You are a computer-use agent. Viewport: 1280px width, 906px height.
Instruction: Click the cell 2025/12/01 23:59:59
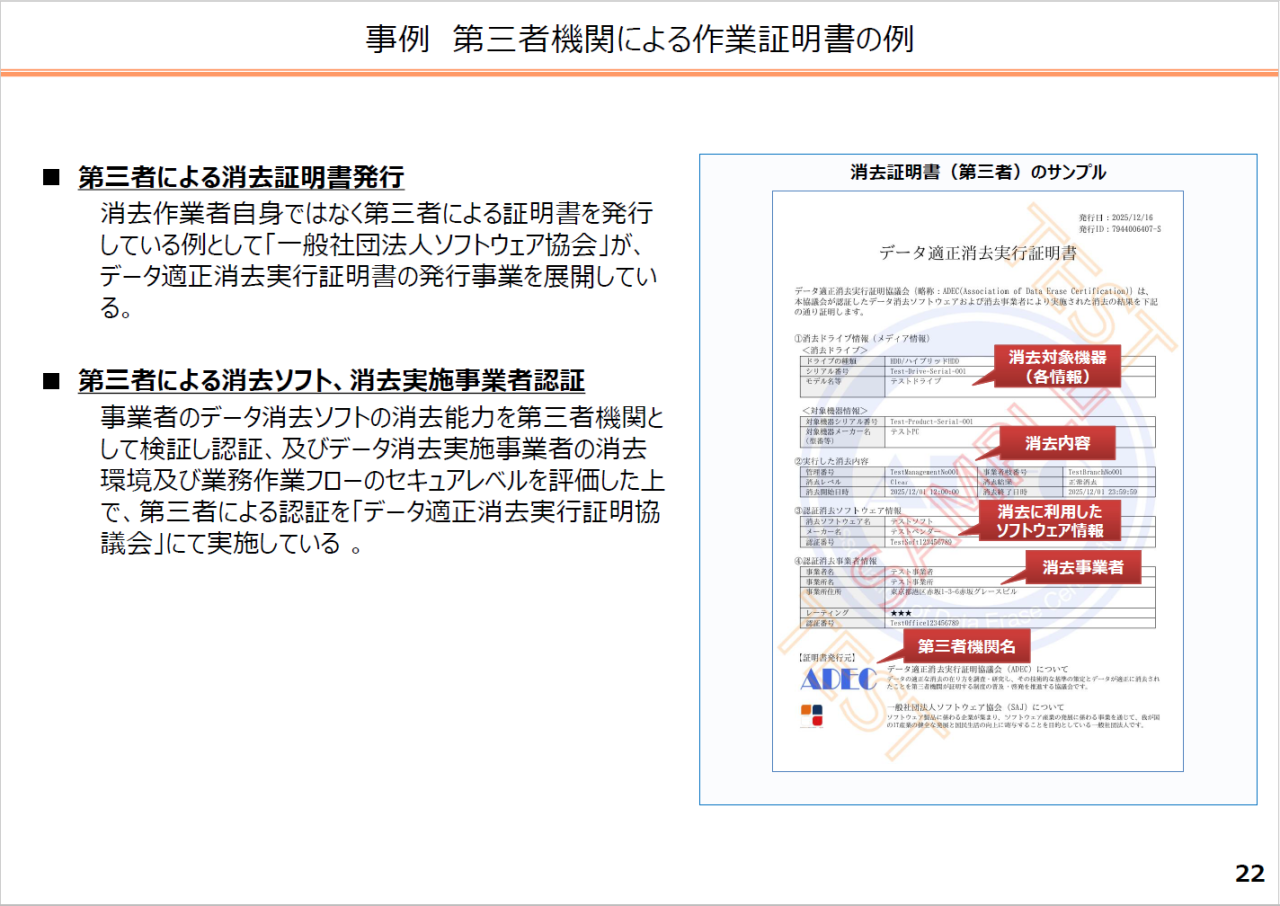[1102, 492]
